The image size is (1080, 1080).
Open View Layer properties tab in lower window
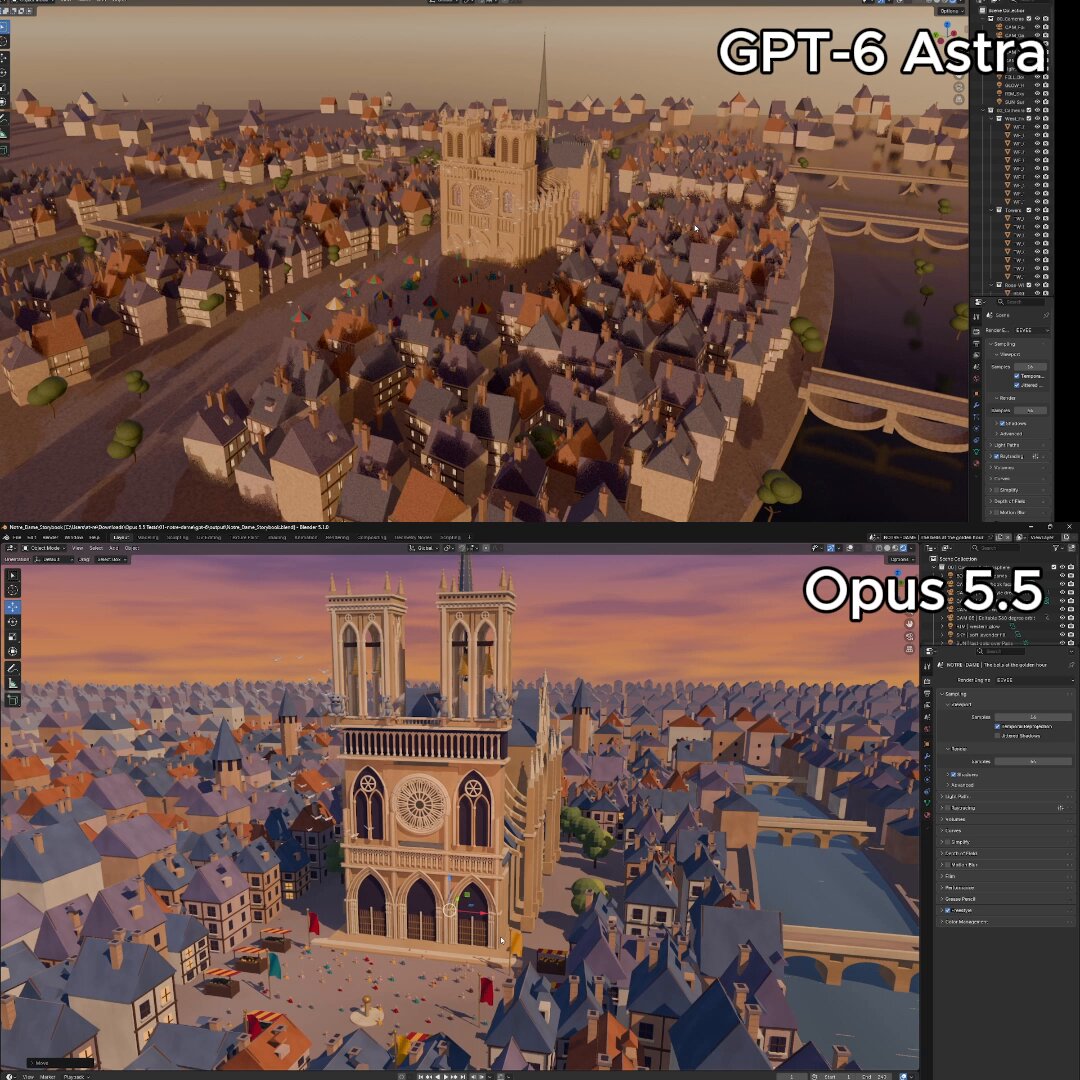[927, 705]
